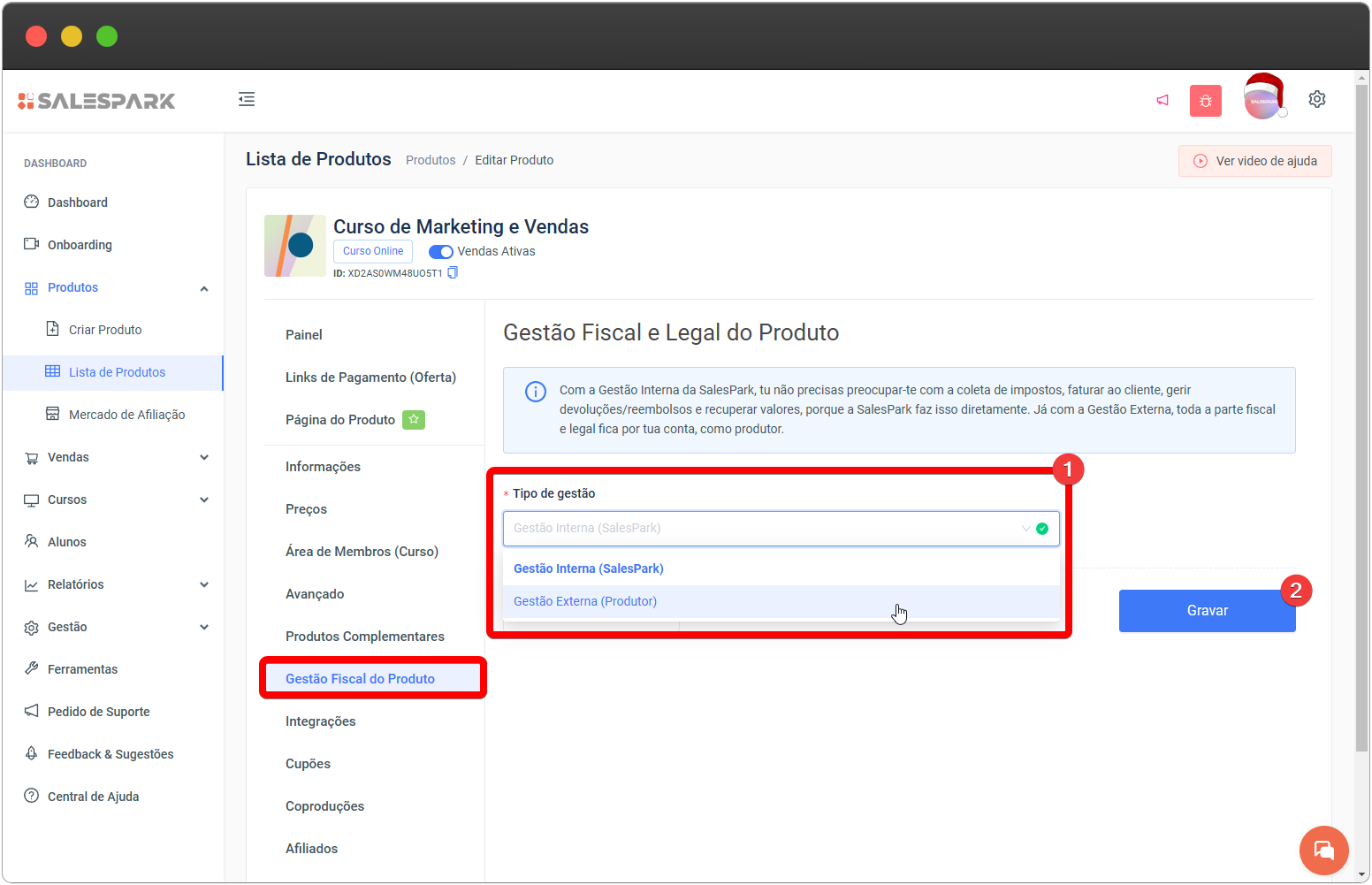Open the settings gear icon in header
Screen dimensions: 1372x885
(1316, 99)
